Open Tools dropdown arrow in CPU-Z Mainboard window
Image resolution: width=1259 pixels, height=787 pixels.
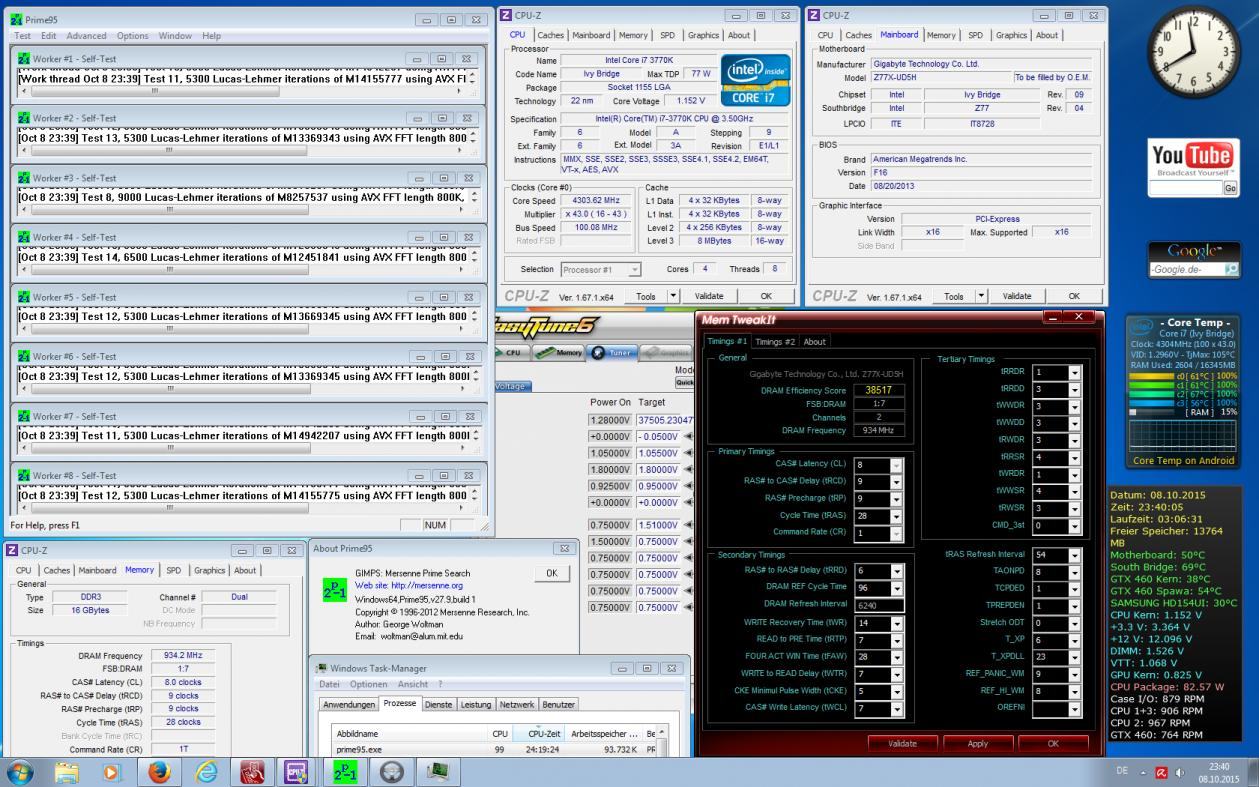pos(980,296)
